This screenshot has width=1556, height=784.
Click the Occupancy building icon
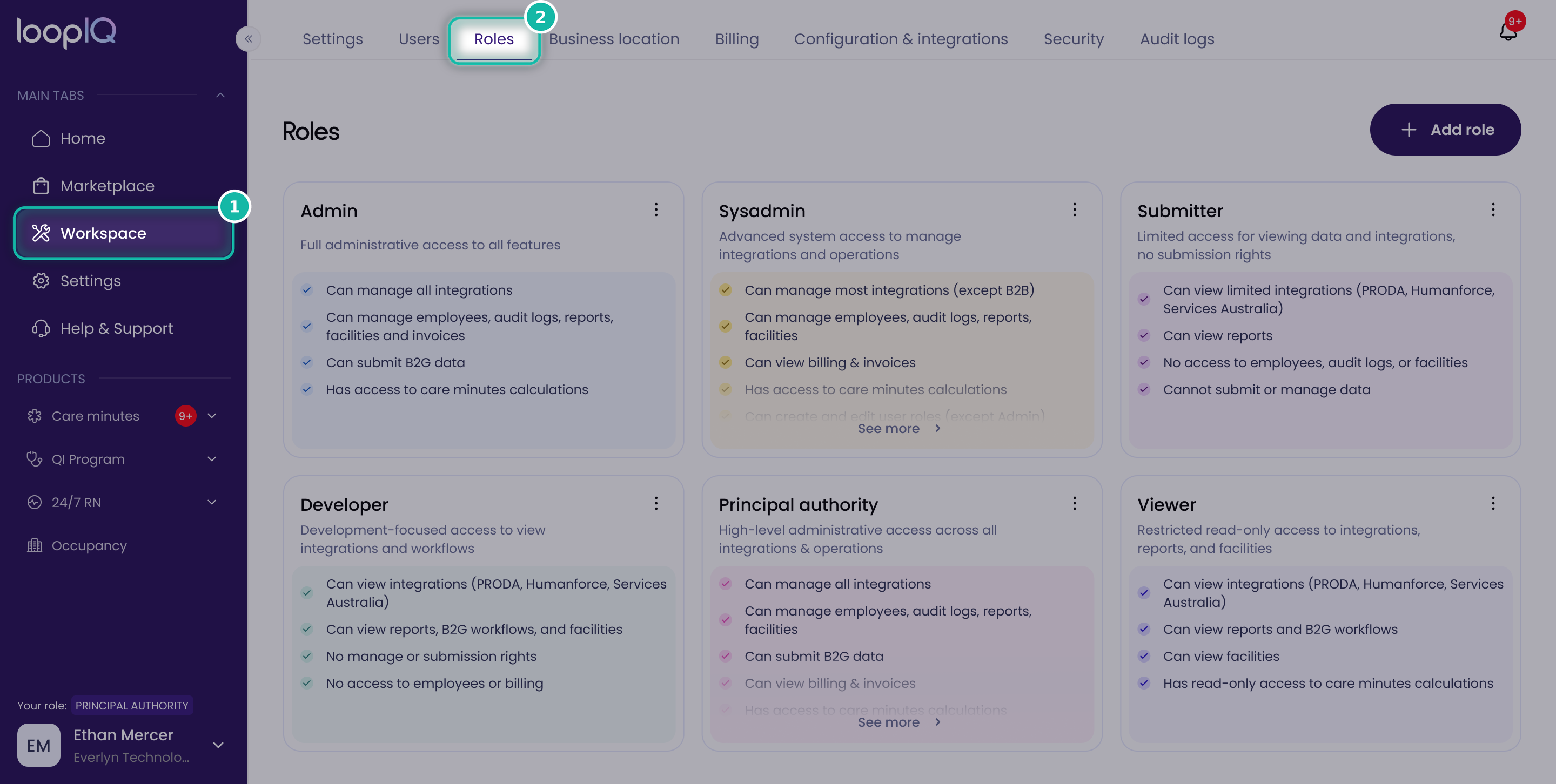tap(35, 545)
